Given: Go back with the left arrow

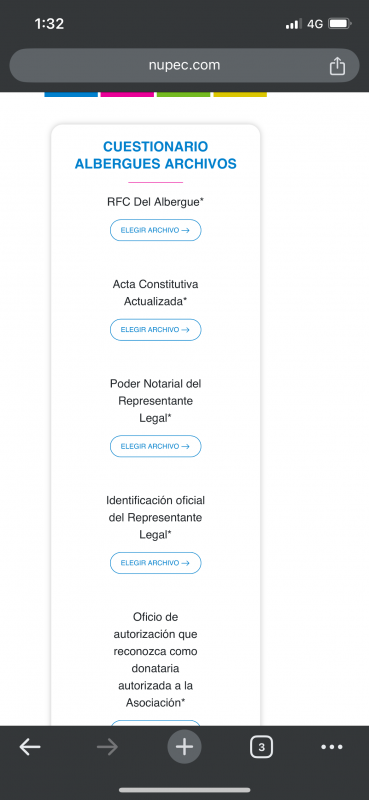Looking at the screenshot, I should point(30,747).
